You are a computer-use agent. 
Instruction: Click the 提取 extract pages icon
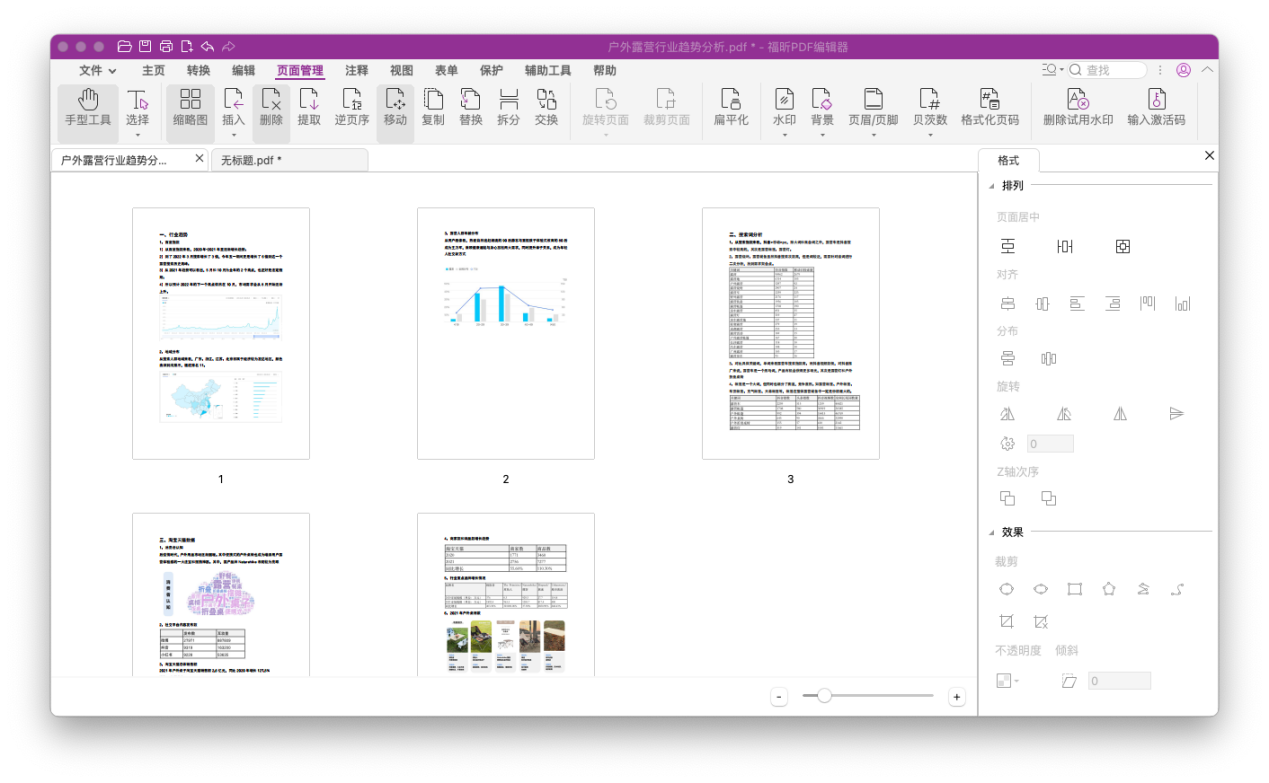(x=310, y=108)
